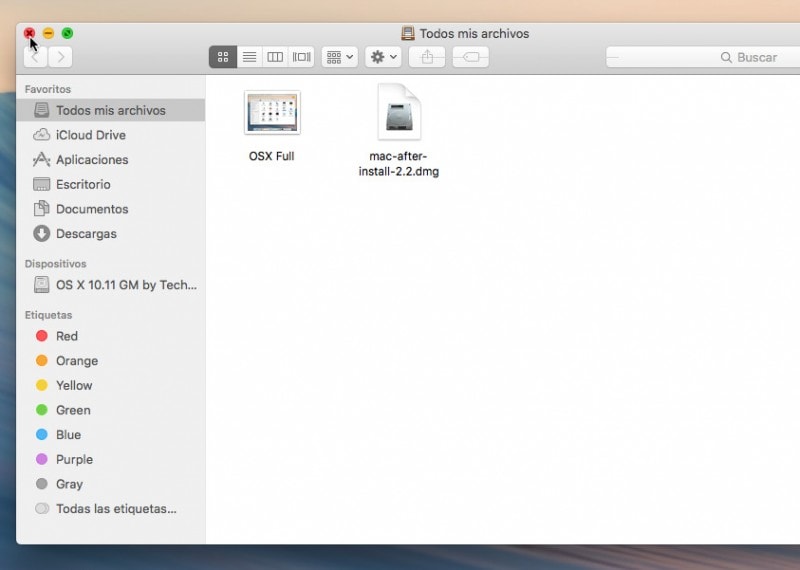Open Escritorio in sidebar
The width and height of the screenshot is (800, 570).
click(111, 184)
